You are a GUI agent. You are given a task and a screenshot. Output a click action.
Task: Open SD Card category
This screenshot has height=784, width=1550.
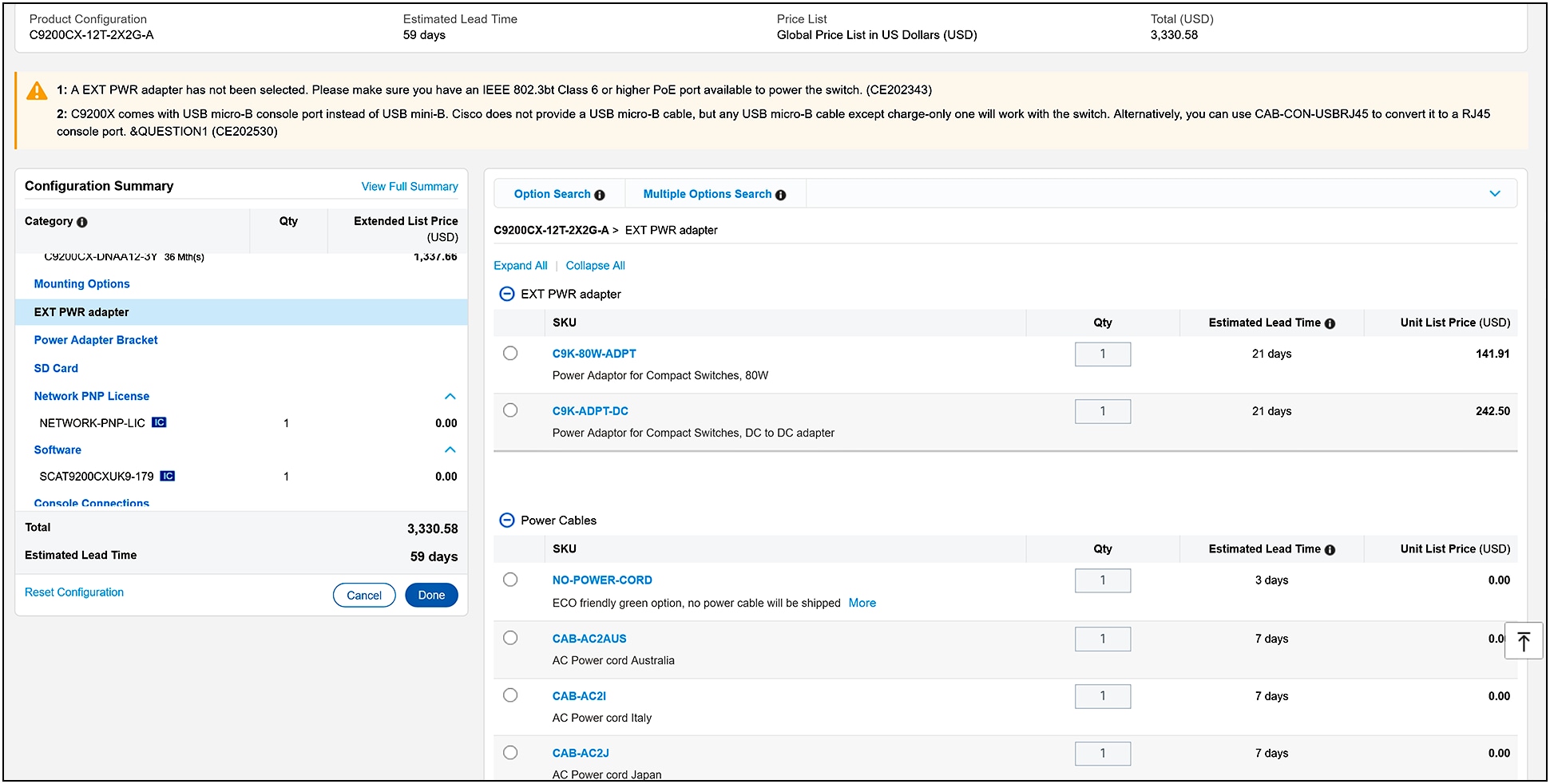56,368
